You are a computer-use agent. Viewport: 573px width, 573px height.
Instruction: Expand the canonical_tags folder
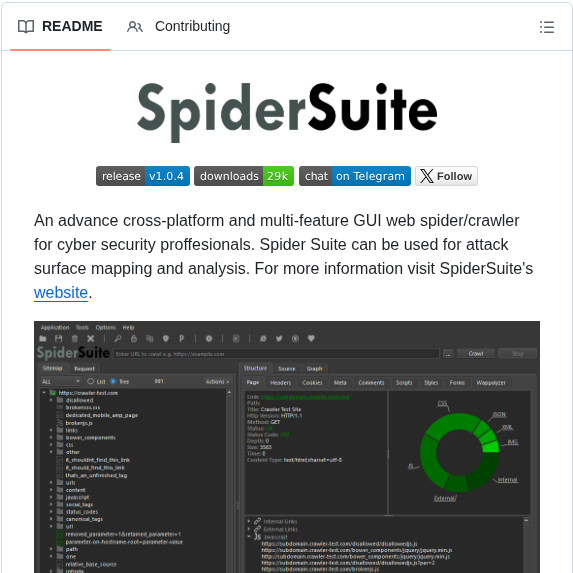click(x=51, y=519)
